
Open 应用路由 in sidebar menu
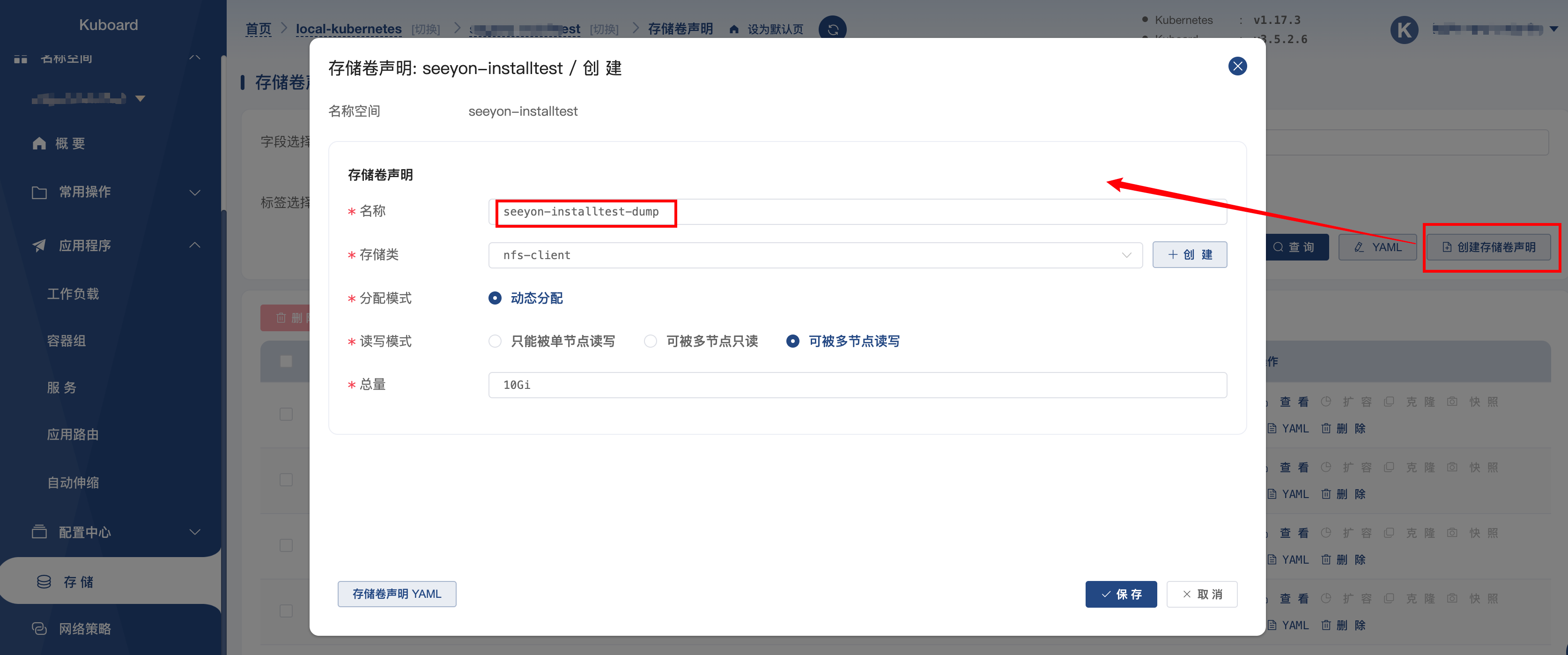[73, 435]
